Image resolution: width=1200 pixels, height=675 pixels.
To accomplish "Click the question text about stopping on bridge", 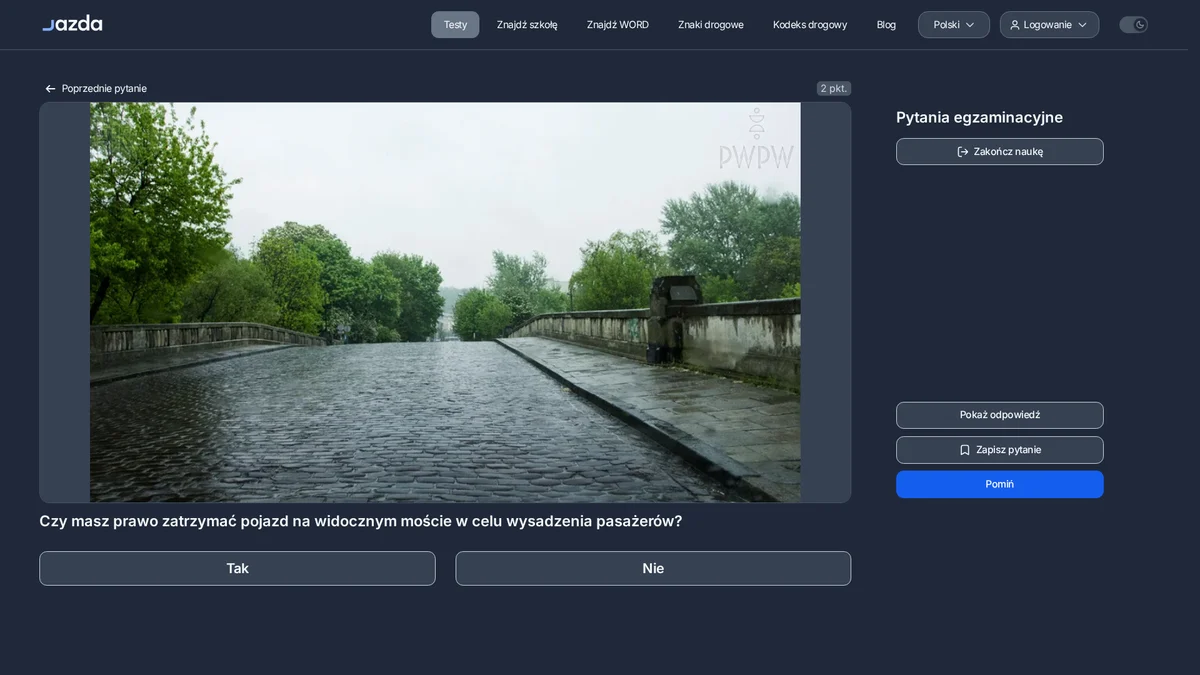I will point(361,521).
